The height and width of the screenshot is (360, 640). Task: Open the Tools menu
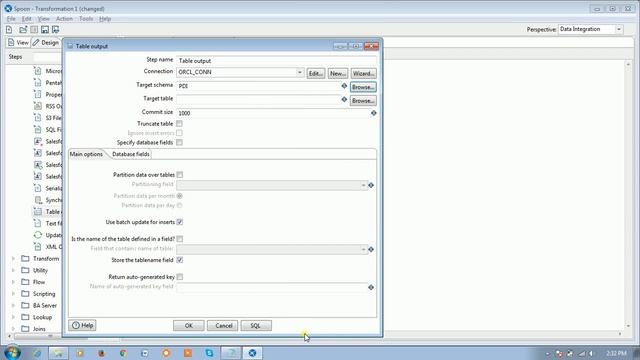[x=86, y=19]
